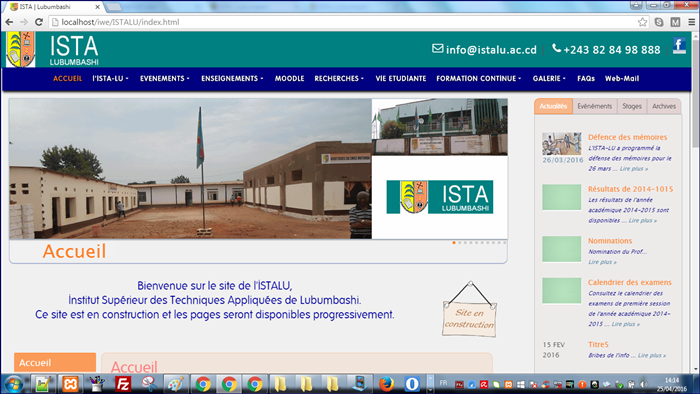The width and height of the screenshot is (700, 394).
Task: Click the browser vertical scrollbar
Action: coord(696,201)
